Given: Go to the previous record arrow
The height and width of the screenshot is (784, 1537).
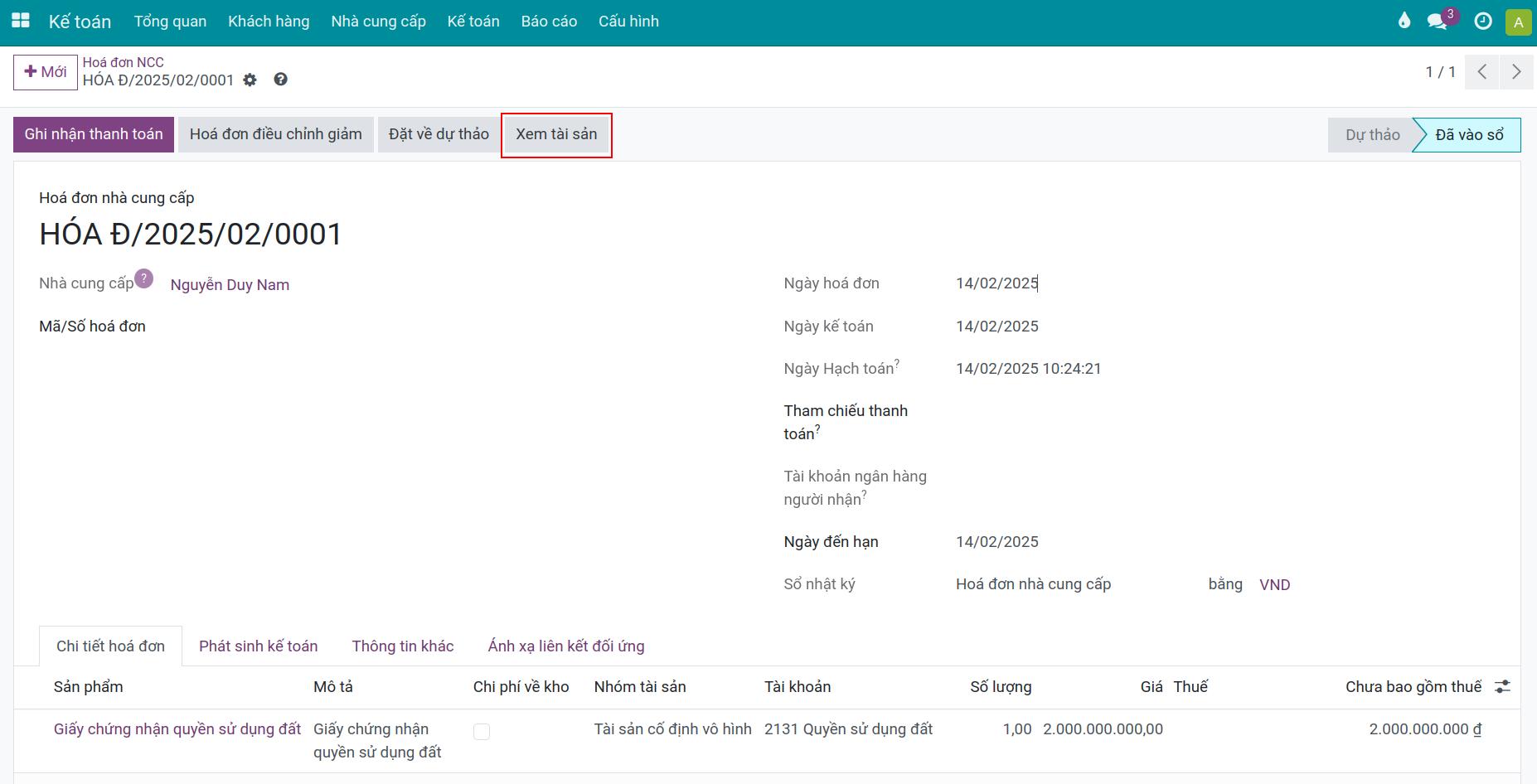Looking at the screenshot, I should tap(1482, 72).
